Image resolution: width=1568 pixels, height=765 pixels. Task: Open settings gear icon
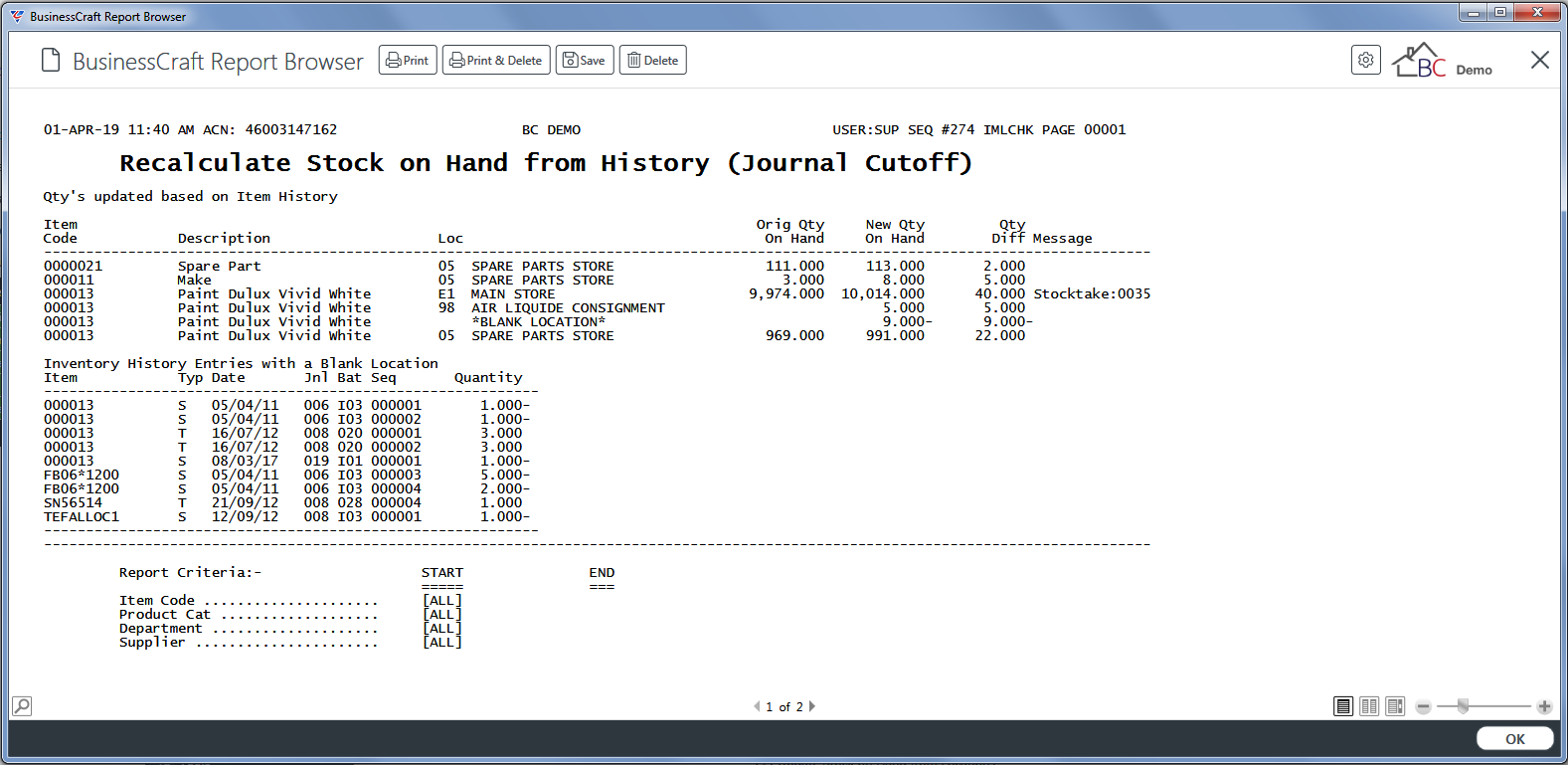click(x=1366, y=60)
